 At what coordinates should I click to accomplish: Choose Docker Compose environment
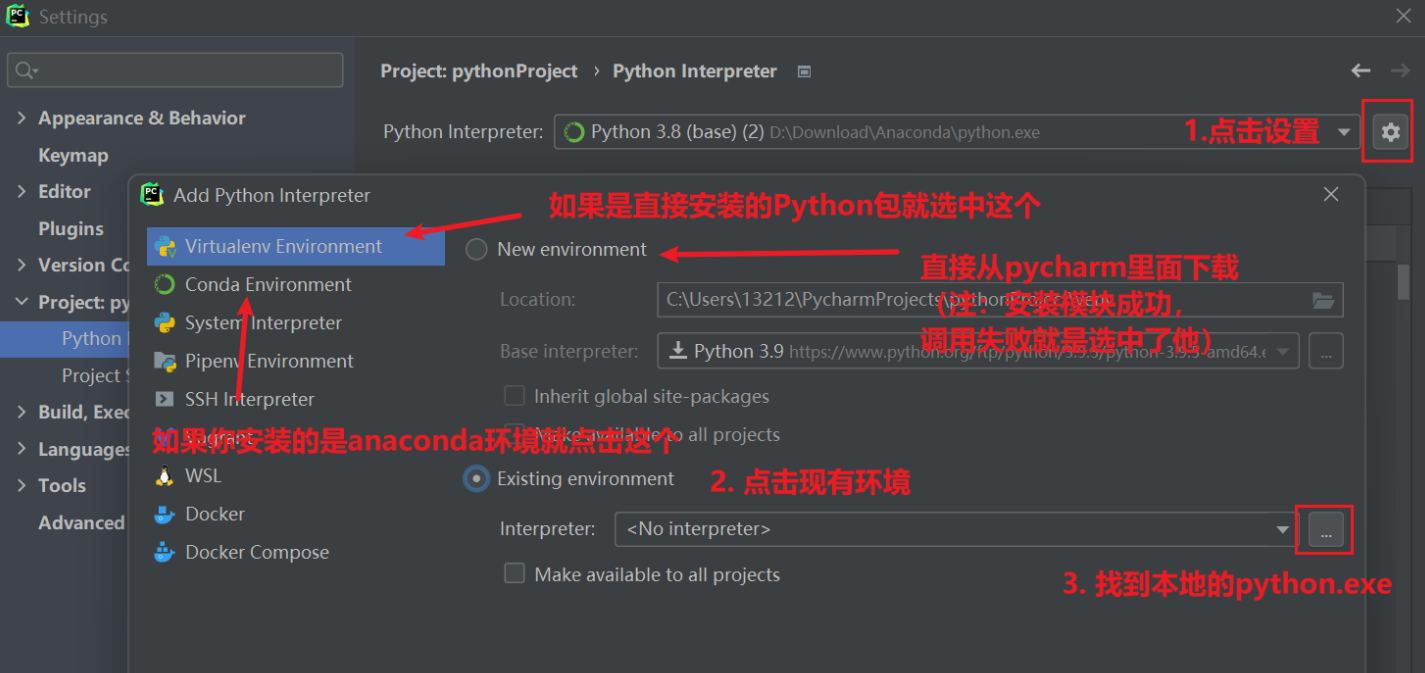click(x=241, y=551)
